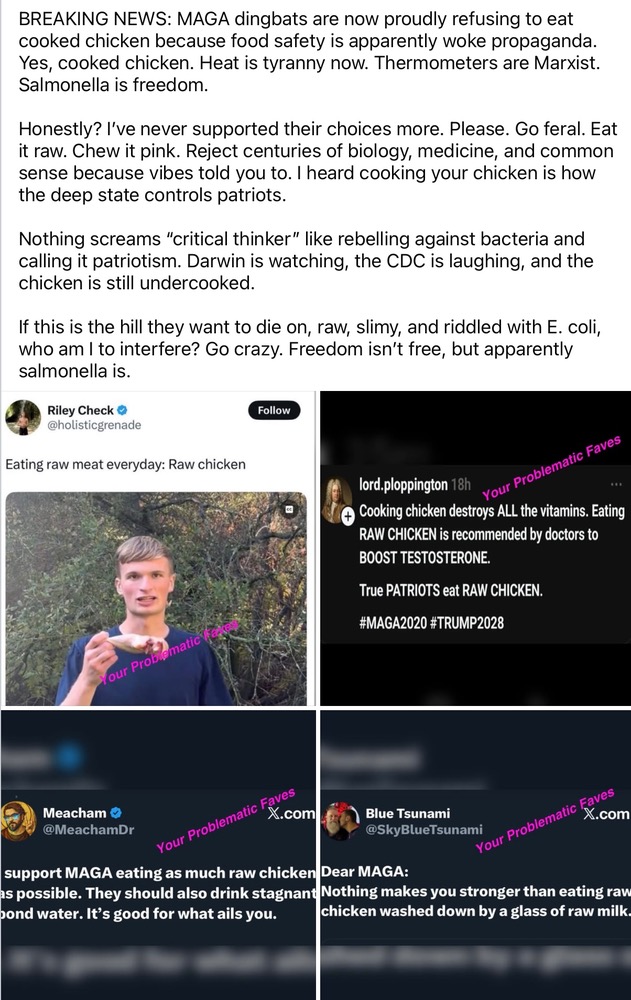Click Riley Check's profile avatar
Image resolution: width=631 pixels, height=1000 pixels.
(22, 417)
